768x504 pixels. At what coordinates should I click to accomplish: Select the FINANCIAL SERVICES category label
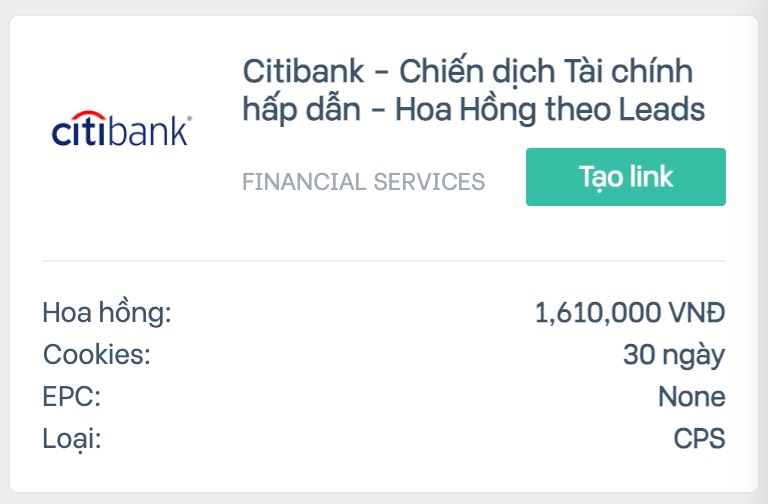coord(363,182)
